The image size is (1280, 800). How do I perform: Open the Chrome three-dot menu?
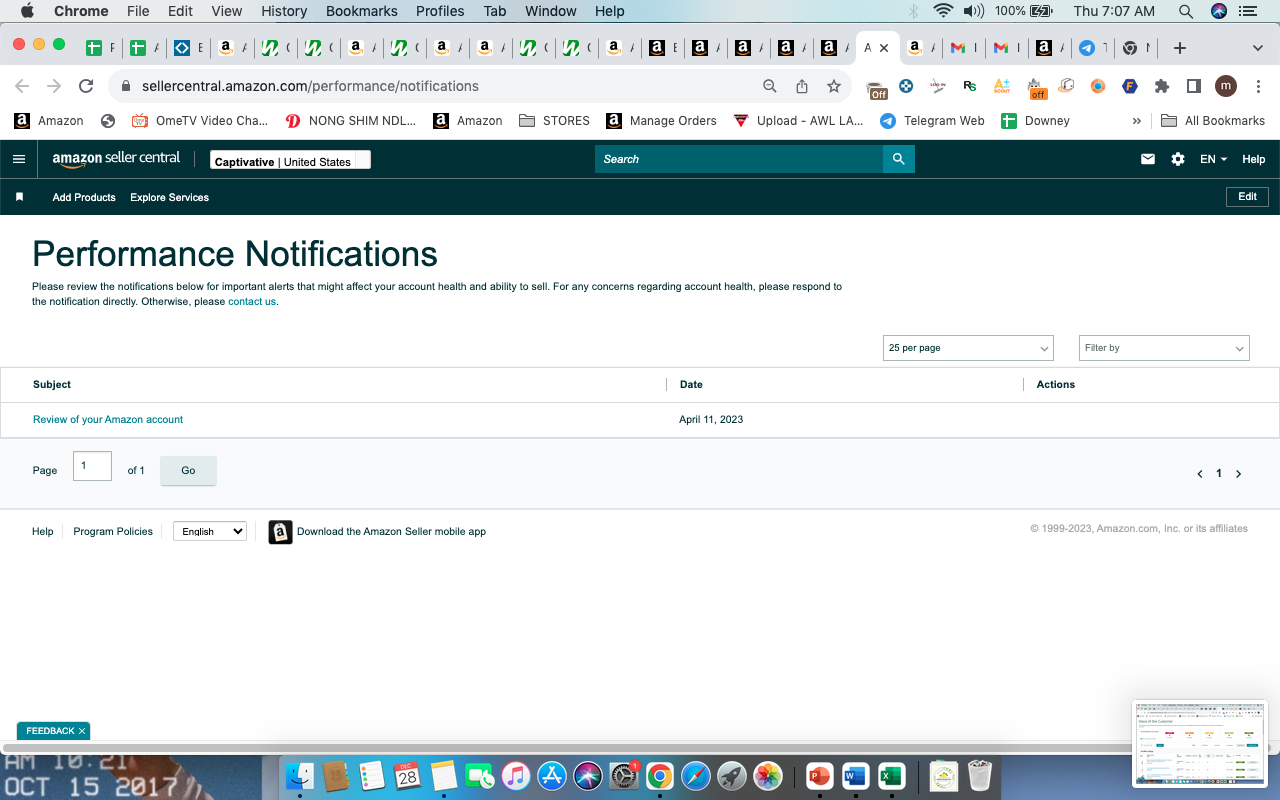click(1256, 86)
